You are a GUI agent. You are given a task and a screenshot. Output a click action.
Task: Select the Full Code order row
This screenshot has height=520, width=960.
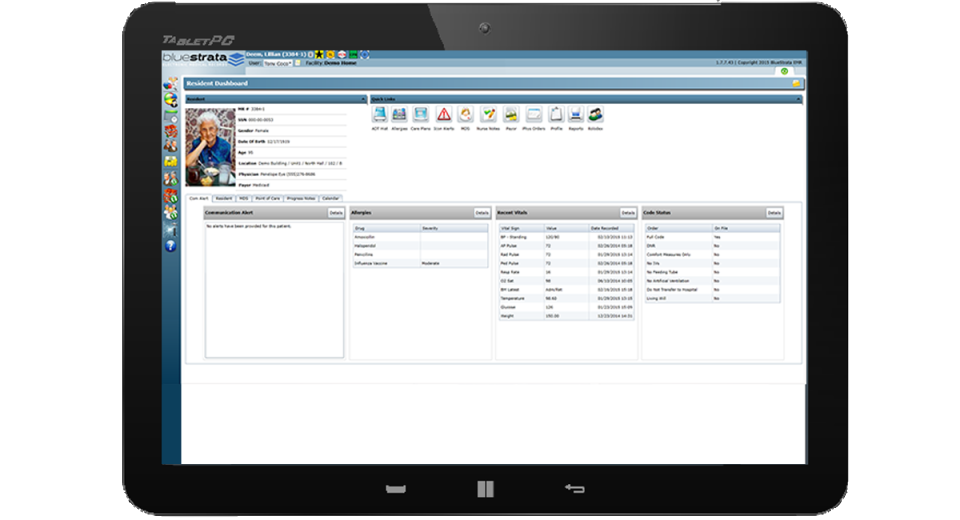(x=713, y=237)
